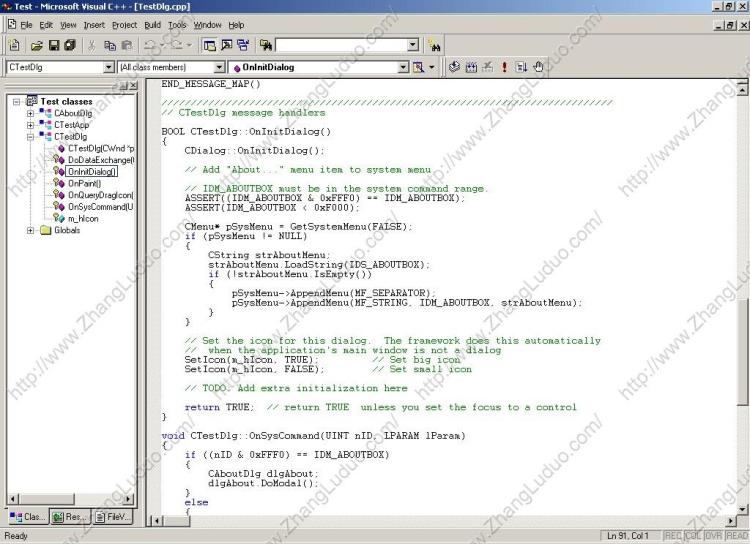Viewport: 750px width, 544px height.
Task: Open the Help menu
Action: coord(236,25)
